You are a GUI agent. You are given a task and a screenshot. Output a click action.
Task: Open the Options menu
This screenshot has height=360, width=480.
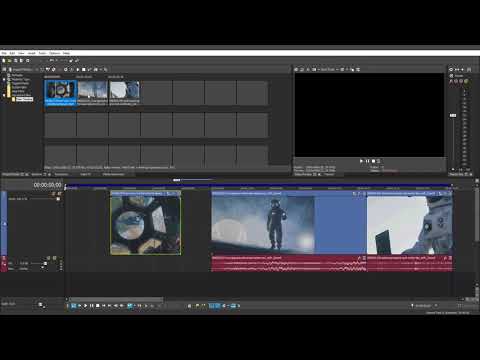(x=55, y=53)
